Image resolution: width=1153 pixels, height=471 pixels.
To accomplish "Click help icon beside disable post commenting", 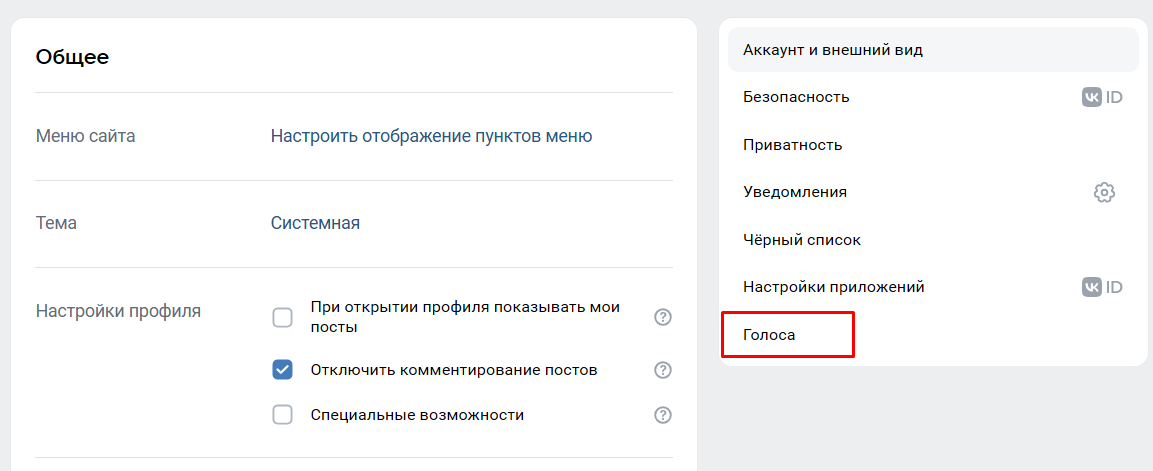I will 662,370.
